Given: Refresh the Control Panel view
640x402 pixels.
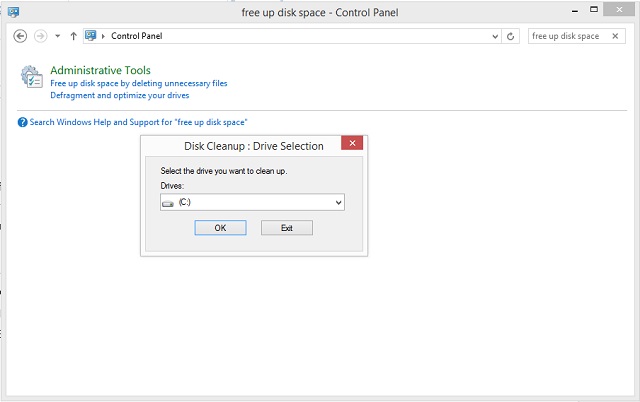Looking at the screenshot, I should pyautogui.click(x=510, y=36).
